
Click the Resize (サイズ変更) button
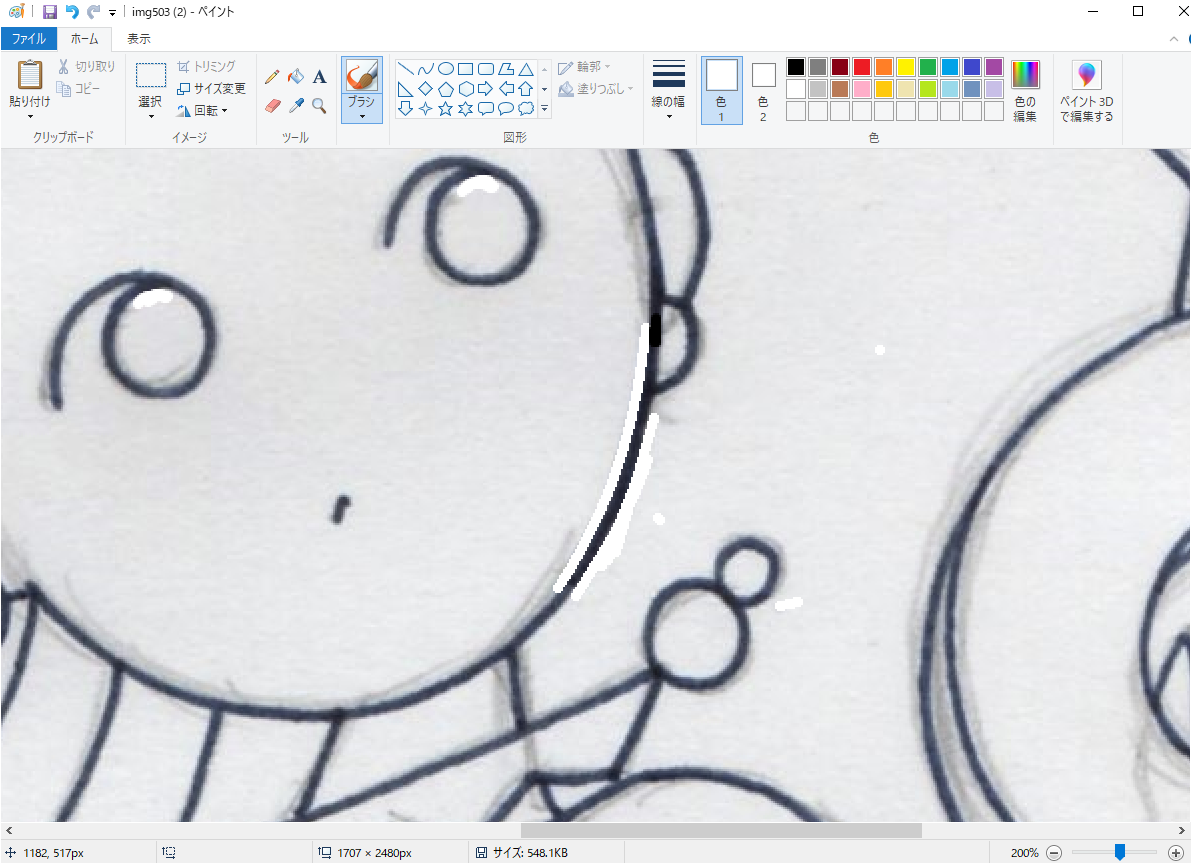[x=211, y=89]
